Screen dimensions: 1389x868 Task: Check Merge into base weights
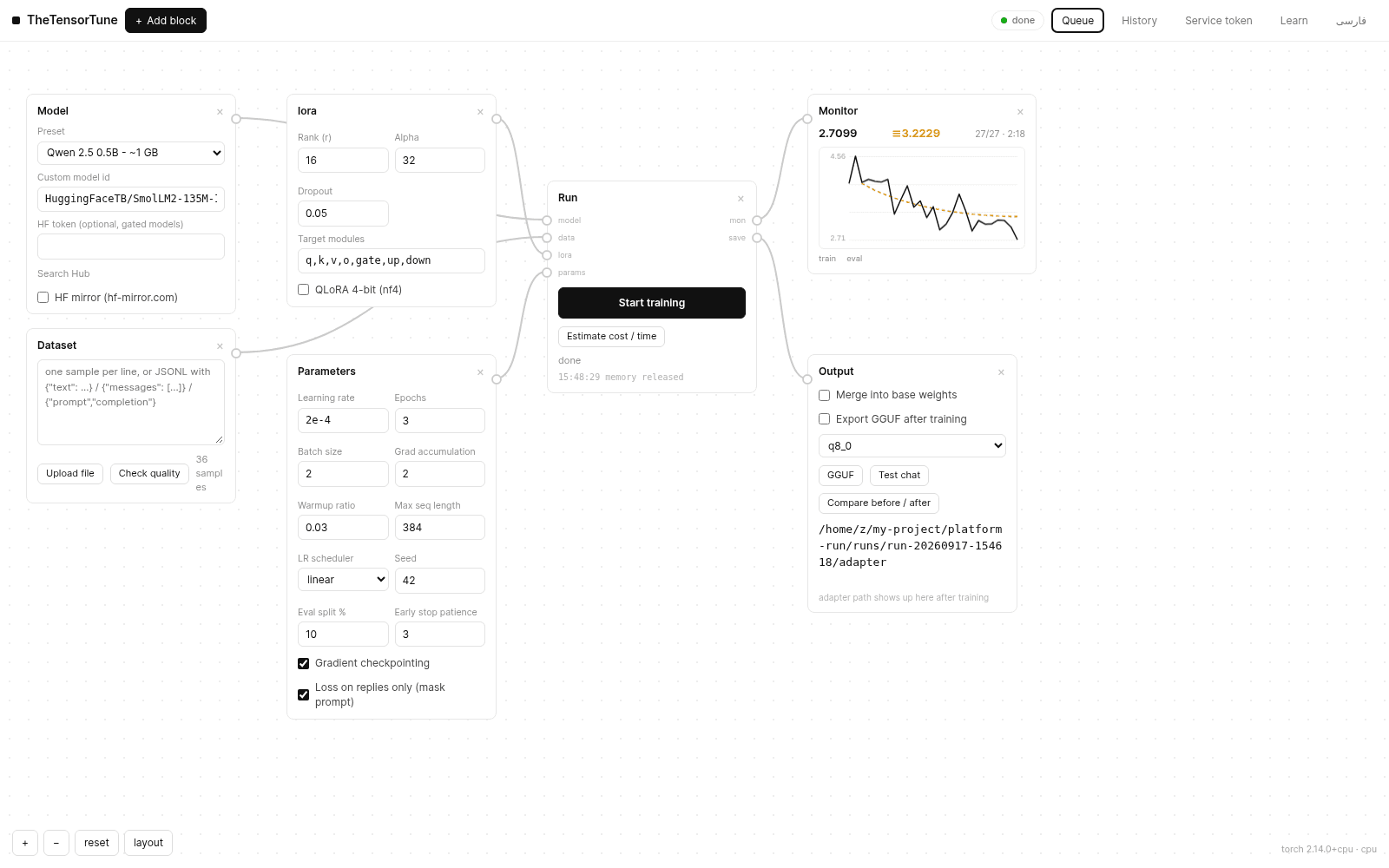tap(825, 395)
